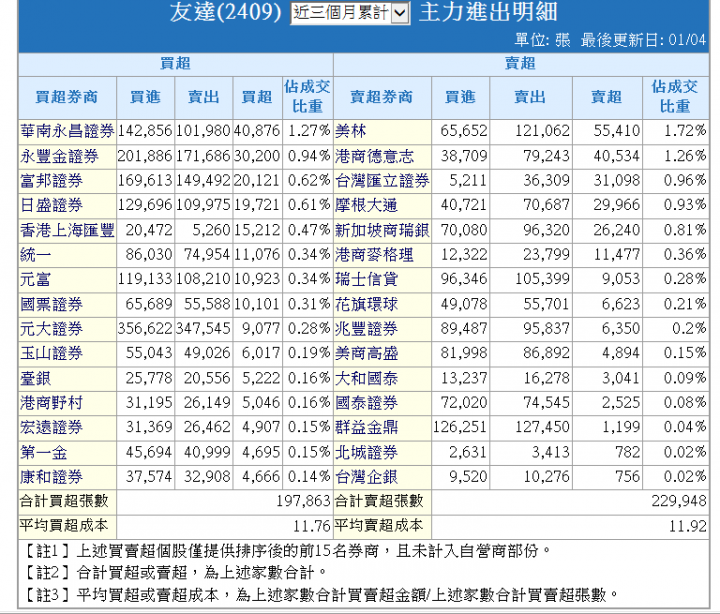The height and width of the screenshot is (614, 720).
Task: Click the 【註1】 footnote line
Action: [286, 550]
